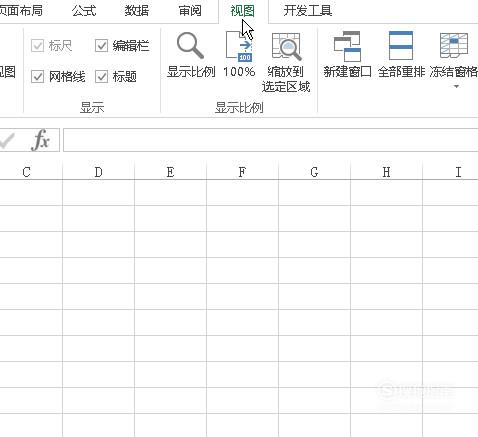The height and width of the screenshot is (437, 478).
Task: Open the 显示比例 zoom dialog
Action: pyautogui.click(x=191, y=55)
